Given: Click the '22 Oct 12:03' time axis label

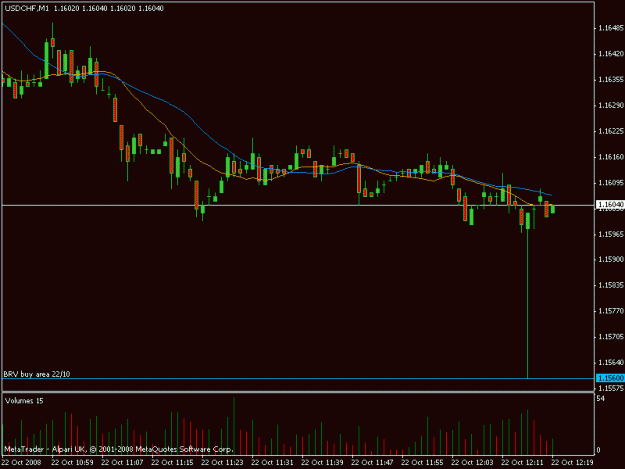Looking at the screenshot, I should point(472,463).
